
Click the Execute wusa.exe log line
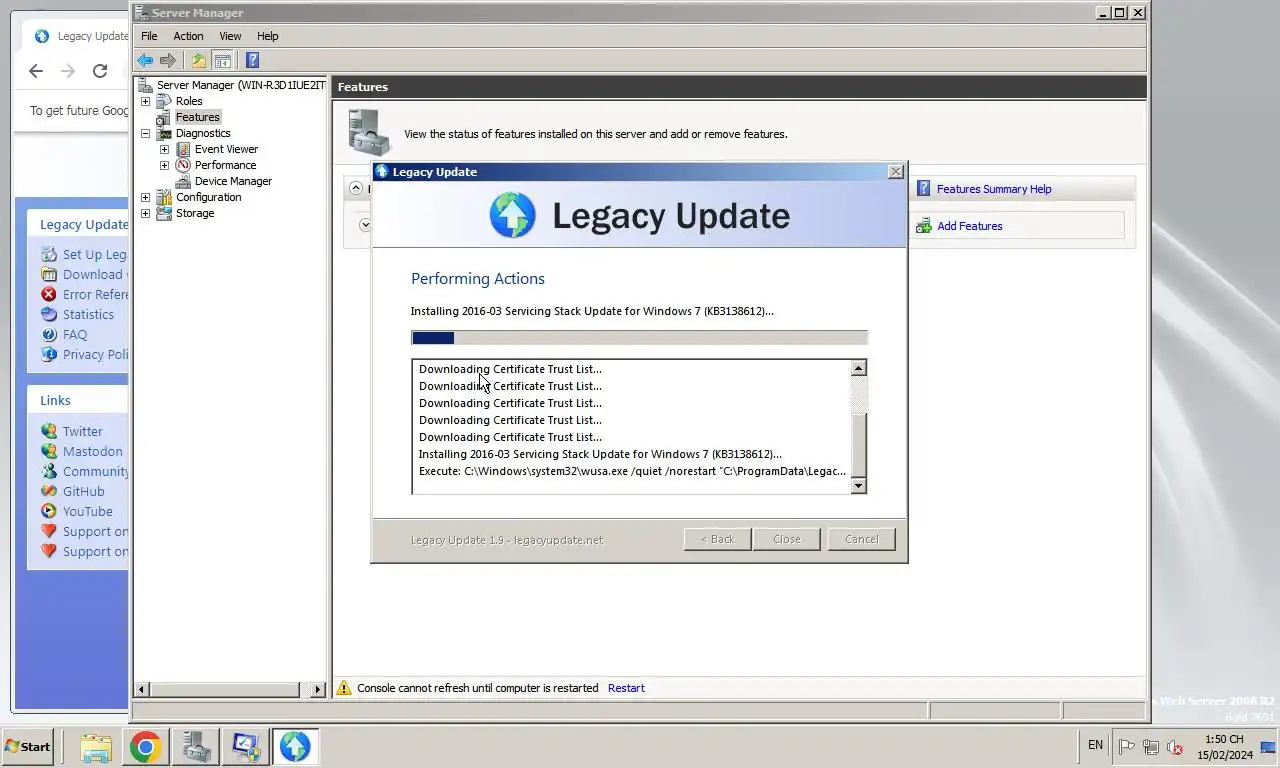click(x=632, y=471)
